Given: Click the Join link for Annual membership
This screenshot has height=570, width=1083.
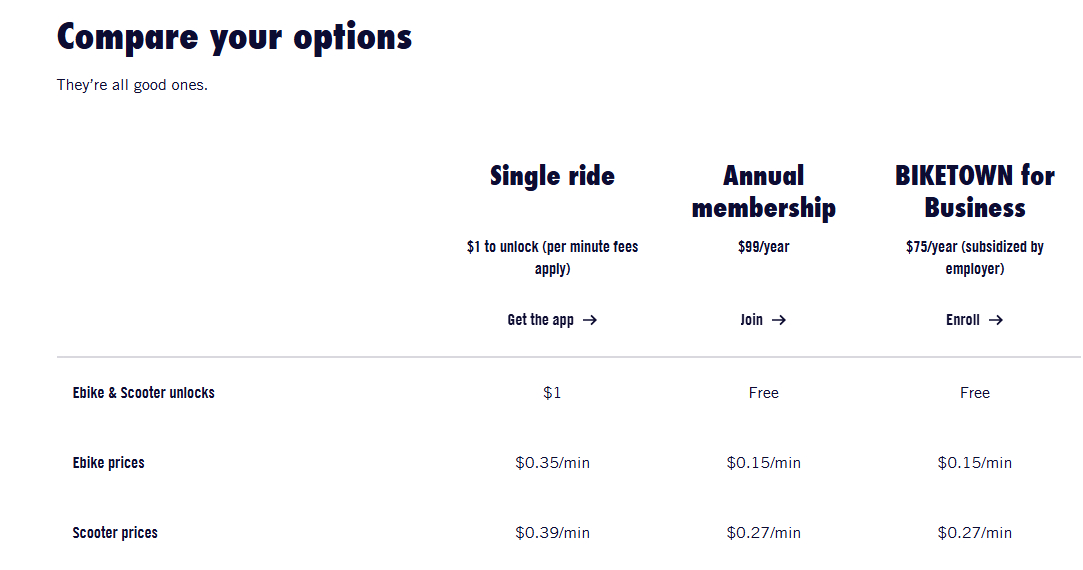Looking at the screenshot, I should 752,320.
